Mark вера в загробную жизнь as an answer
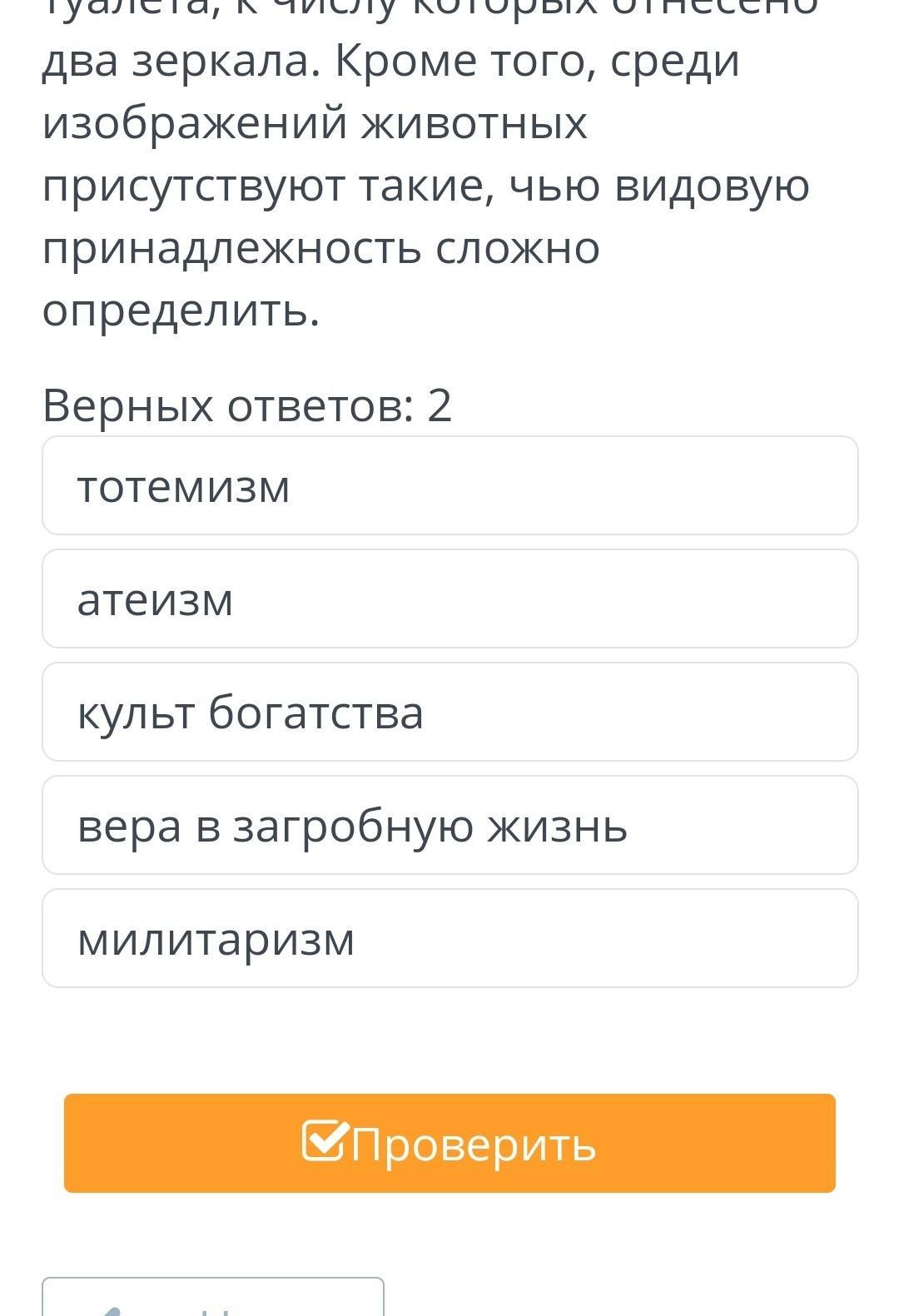The width and height of the screenshot is (899, 1316). tap(449, 826)
